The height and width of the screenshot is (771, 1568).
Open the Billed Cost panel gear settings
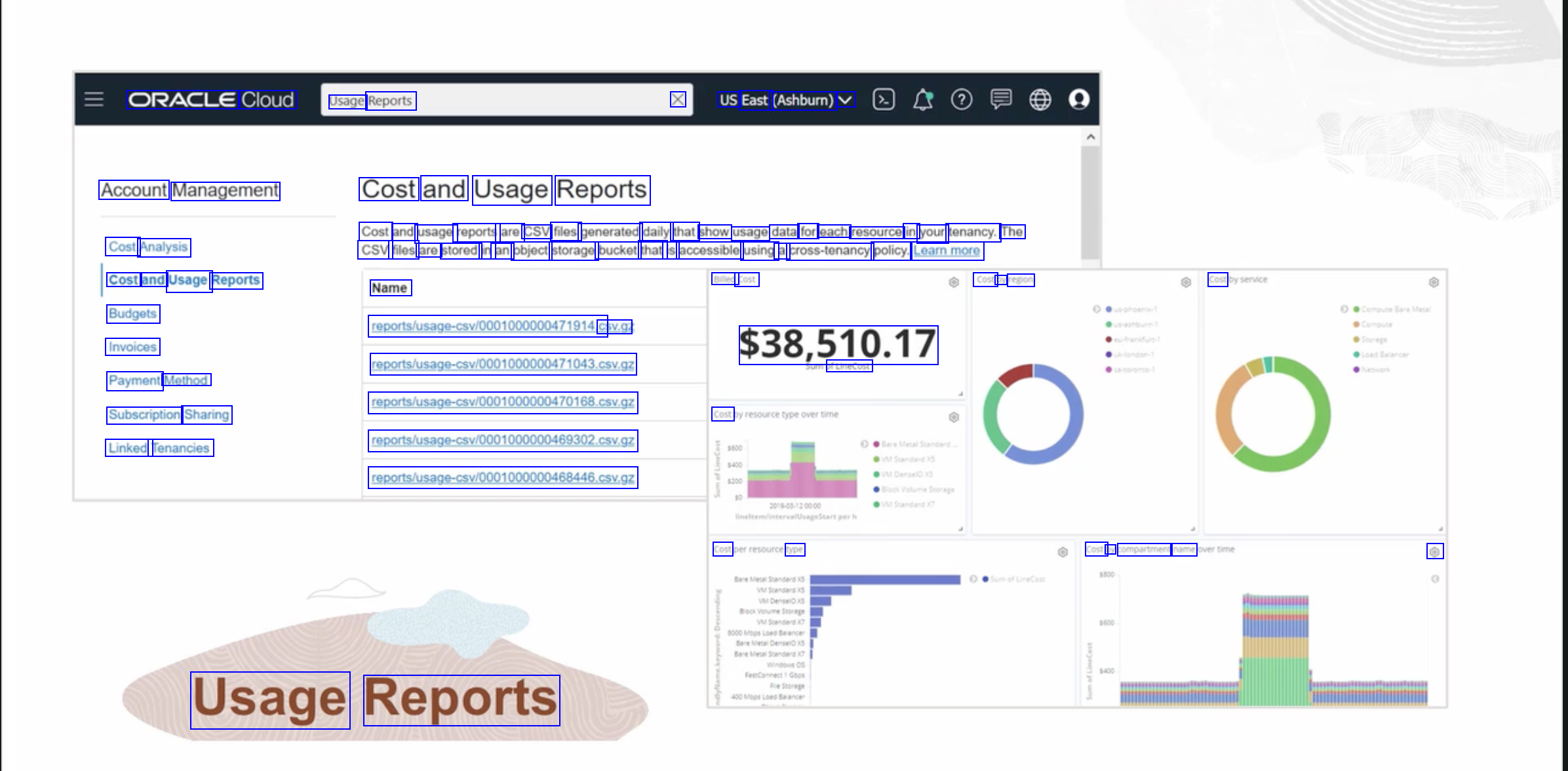(x=954, y=282)
